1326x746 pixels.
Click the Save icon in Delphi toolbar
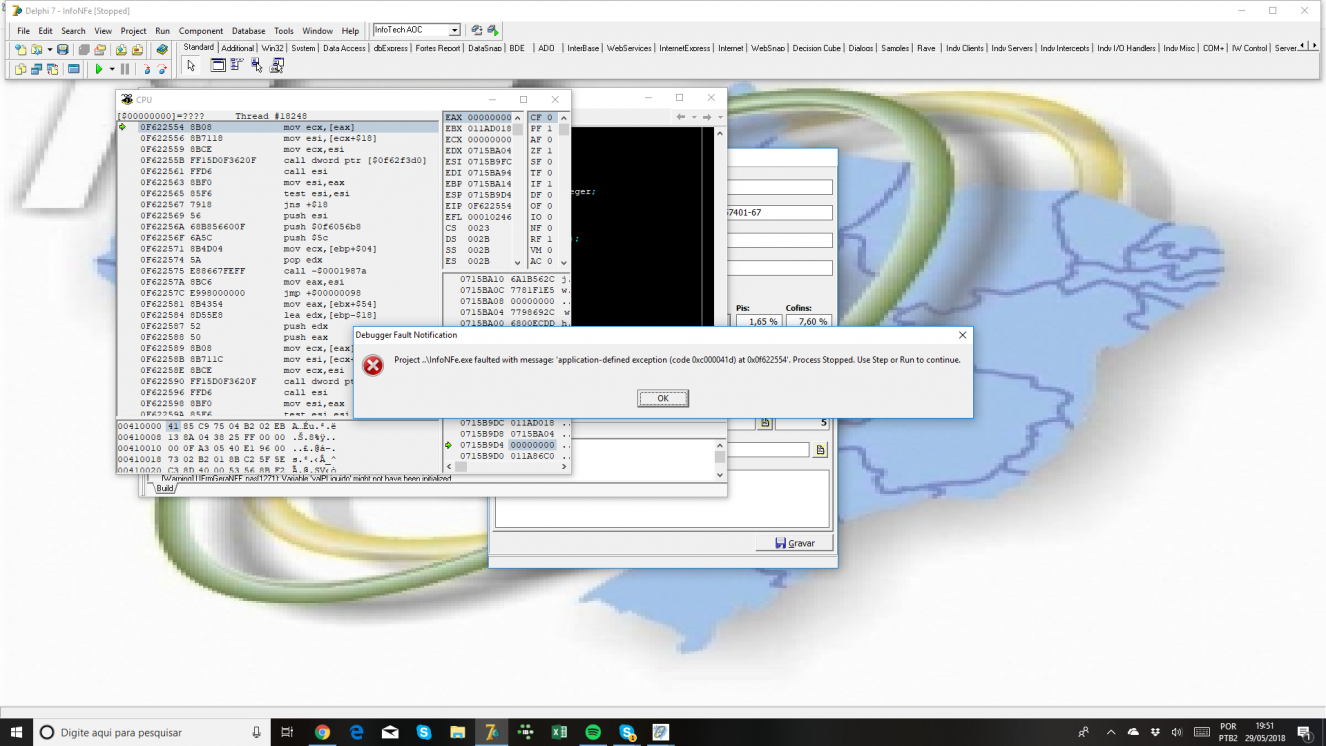click(x=62, y=49)
